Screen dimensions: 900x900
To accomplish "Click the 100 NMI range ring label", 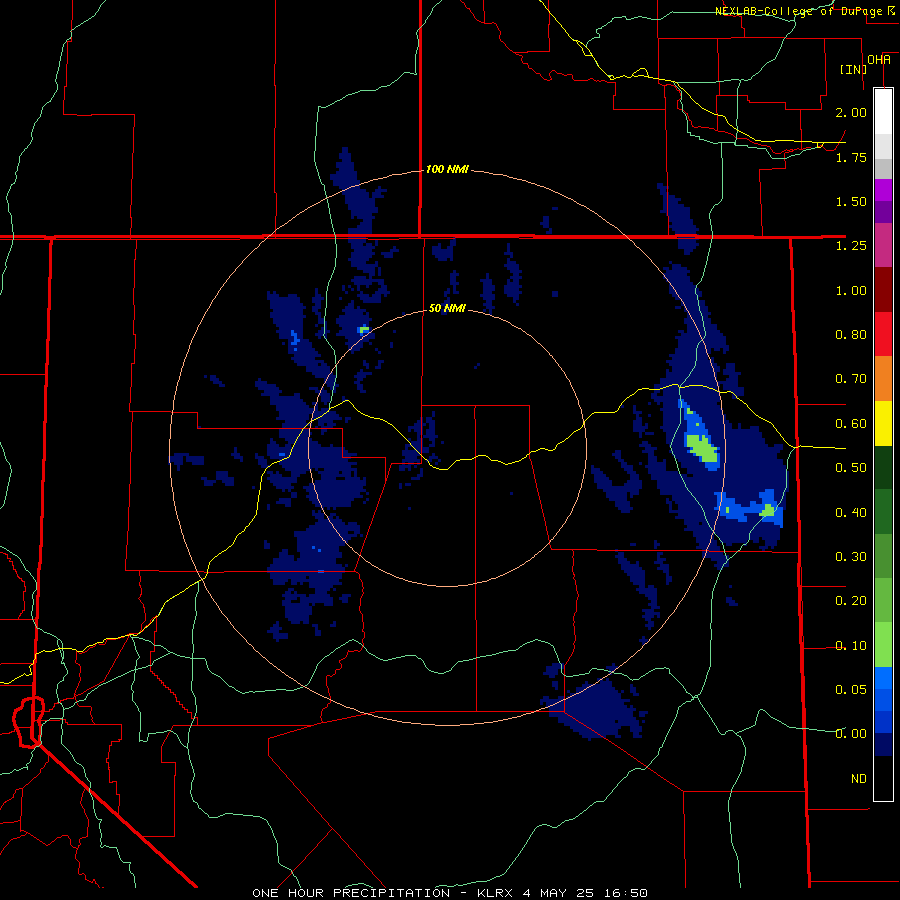I will (447, 169).
